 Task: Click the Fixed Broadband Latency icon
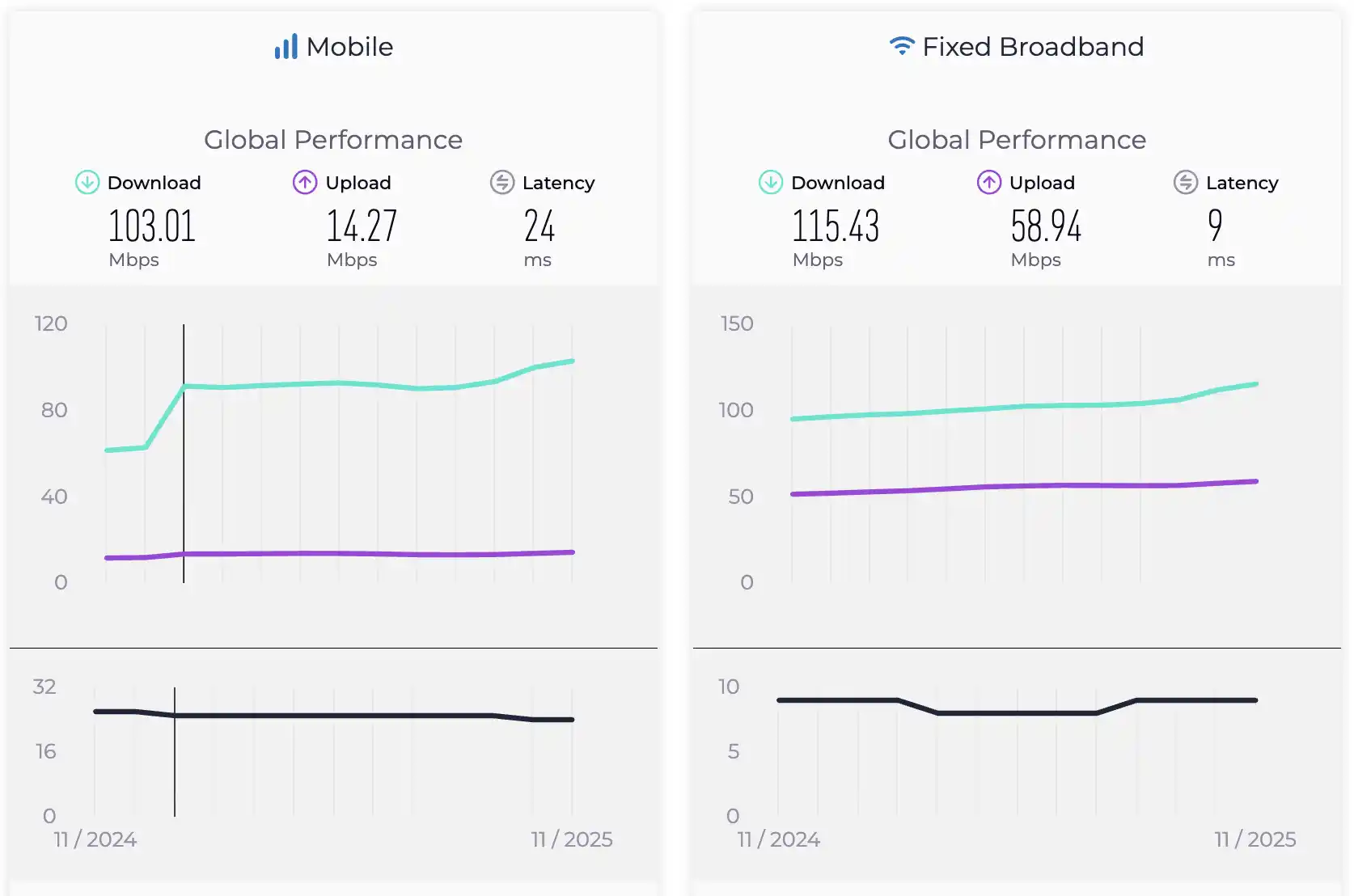[x=1186, y=183]
